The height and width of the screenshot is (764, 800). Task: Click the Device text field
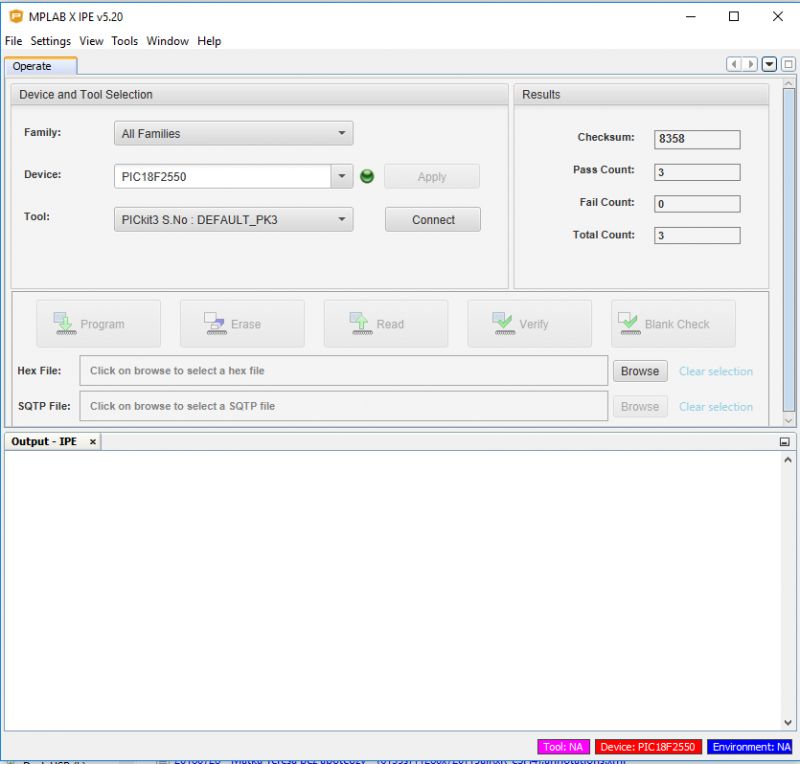point(223,177)
